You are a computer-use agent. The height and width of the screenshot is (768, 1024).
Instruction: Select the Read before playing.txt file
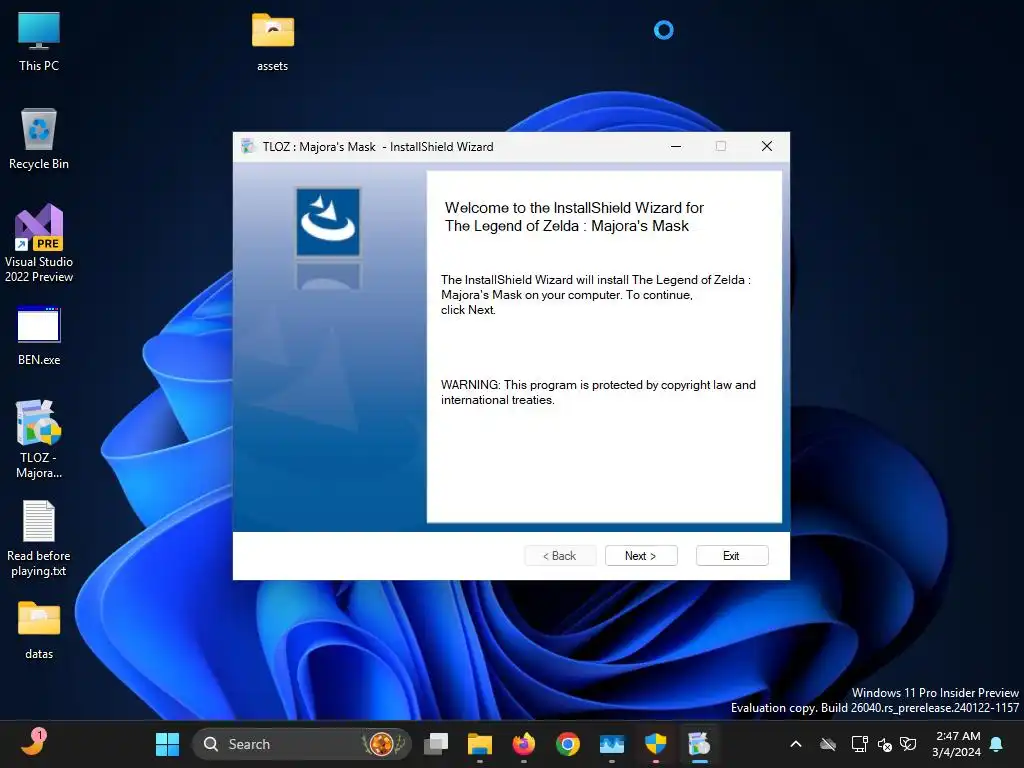(x=39, y=539)
